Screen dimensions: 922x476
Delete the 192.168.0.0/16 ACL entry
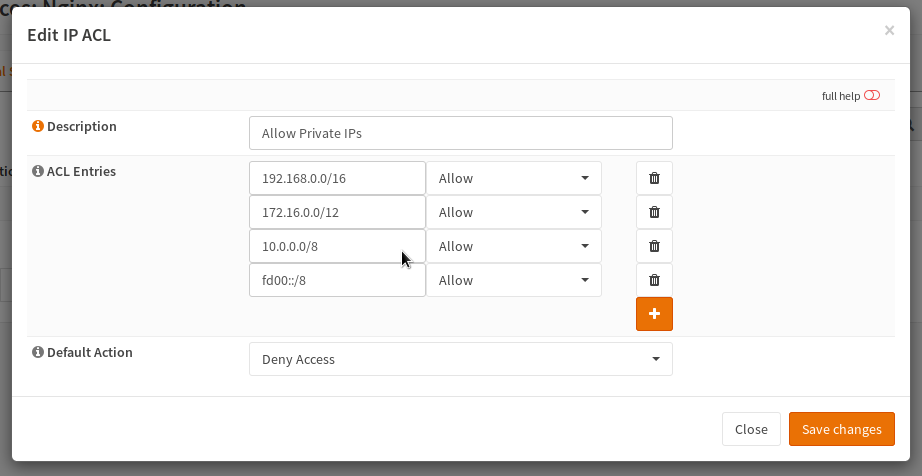pyautogui.click(x=654, y=178)
